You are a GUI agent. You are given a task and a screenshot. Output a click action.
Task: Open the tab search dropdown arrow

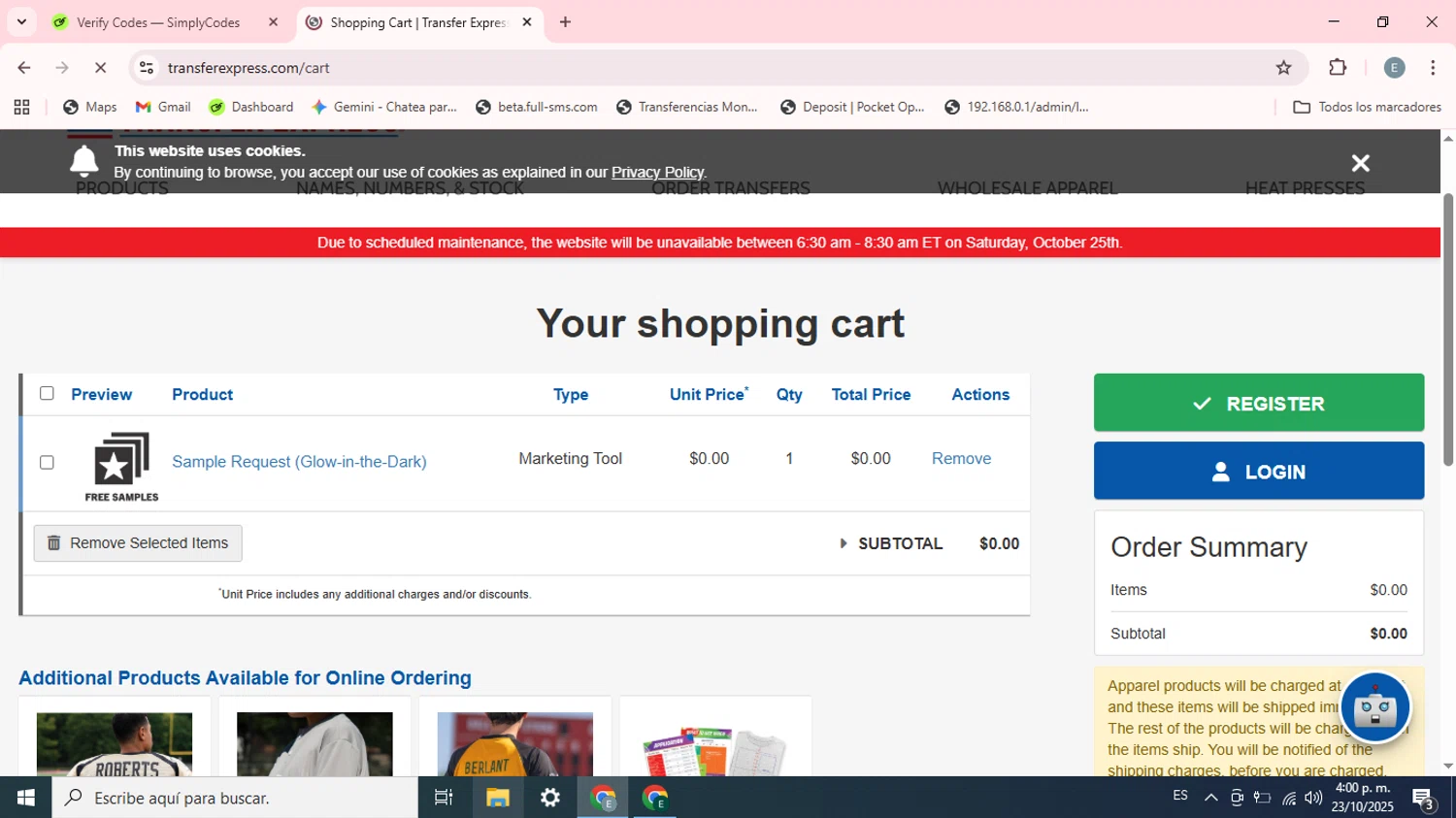point(21,21)
